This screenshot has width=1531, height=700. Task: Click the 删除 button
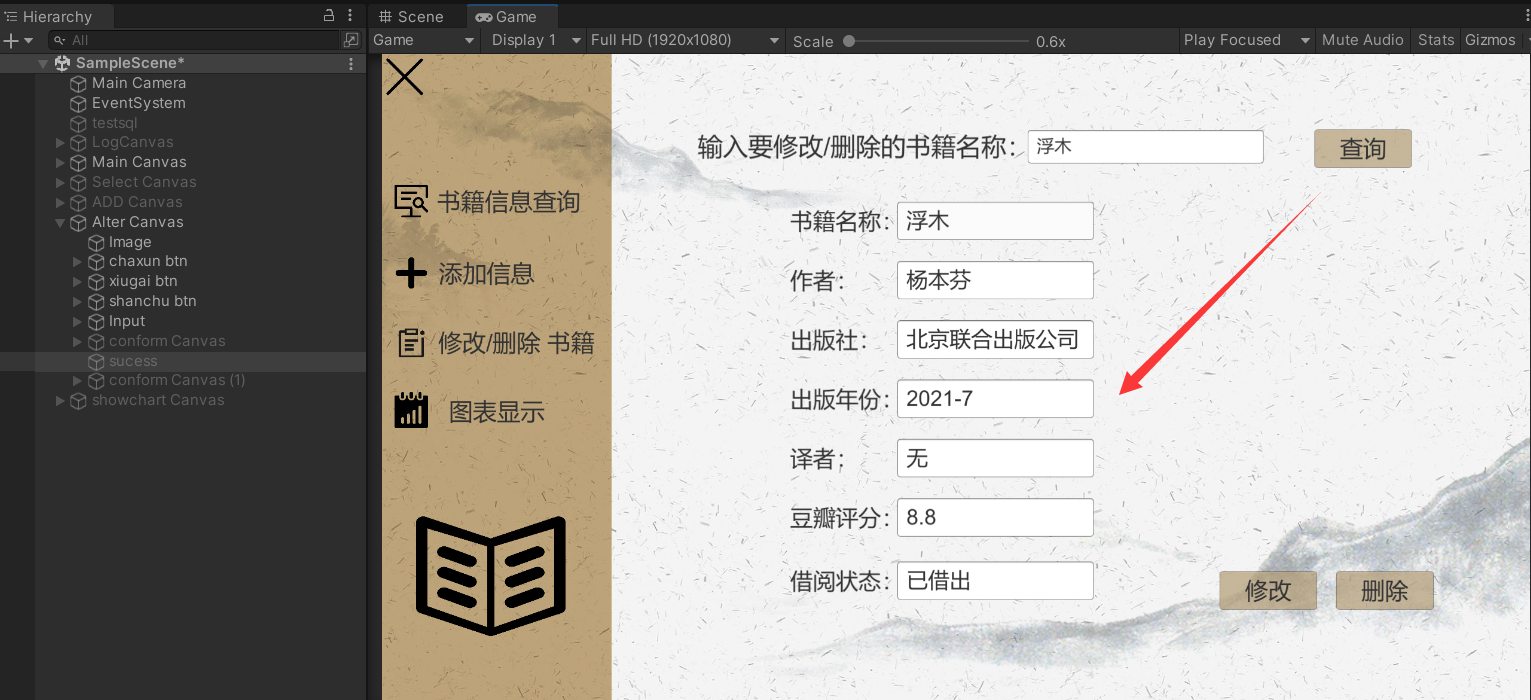[1385, 591]
